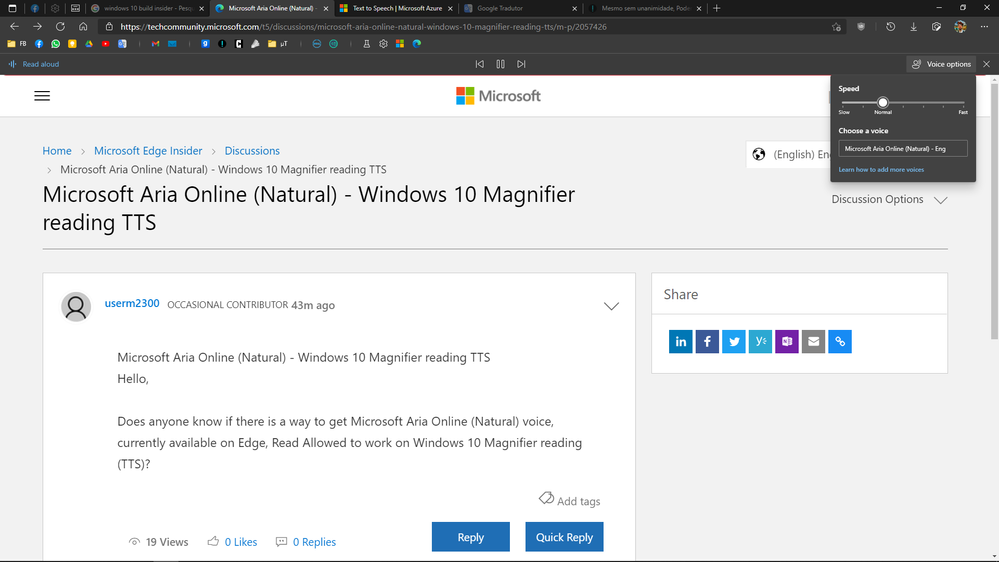Image resolution: width=999 pixels, height=562 pixels.
Task: Open the browser home page
Action: point(83,27)
